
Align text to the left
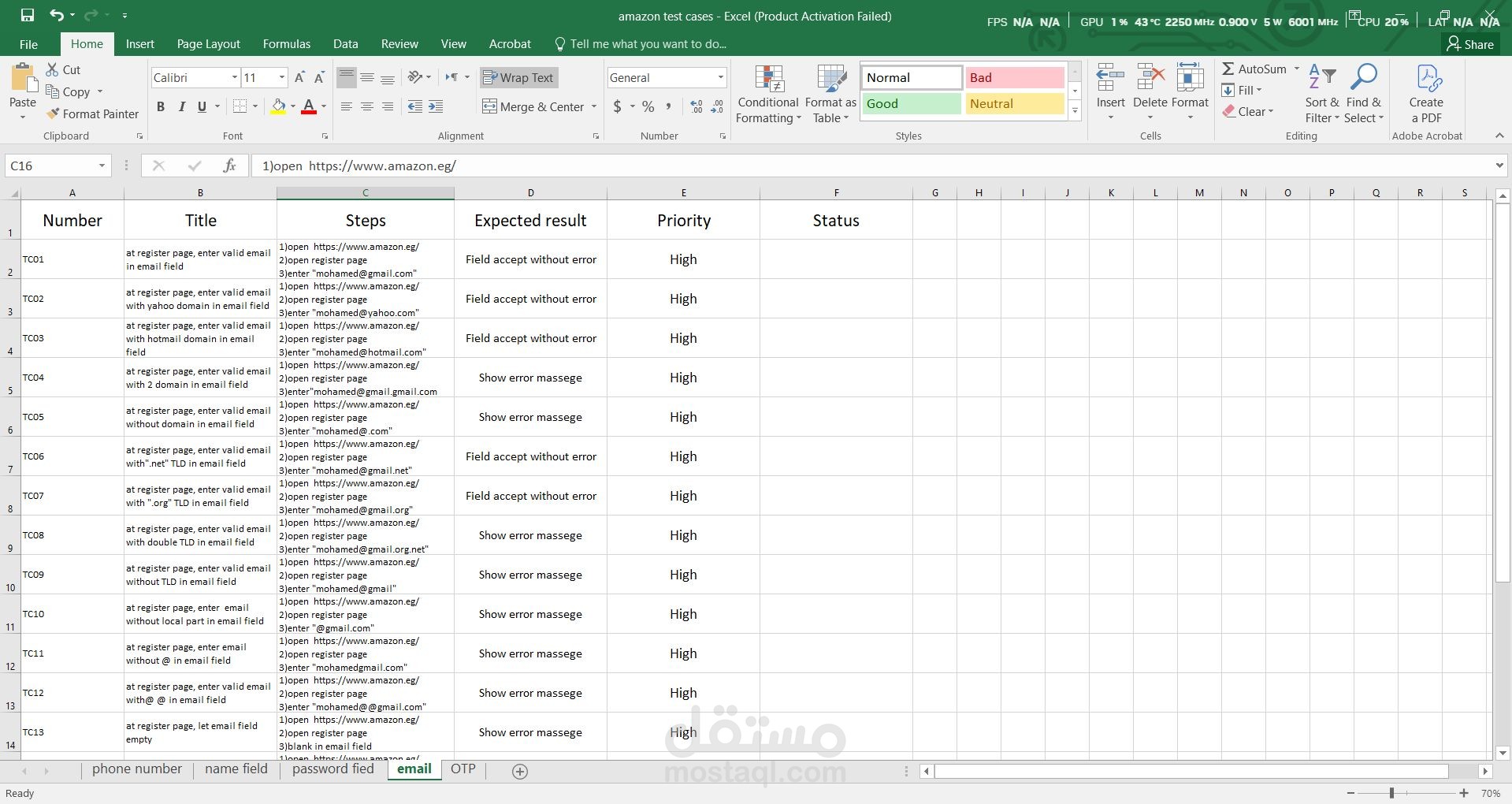[x=347, y=106]
